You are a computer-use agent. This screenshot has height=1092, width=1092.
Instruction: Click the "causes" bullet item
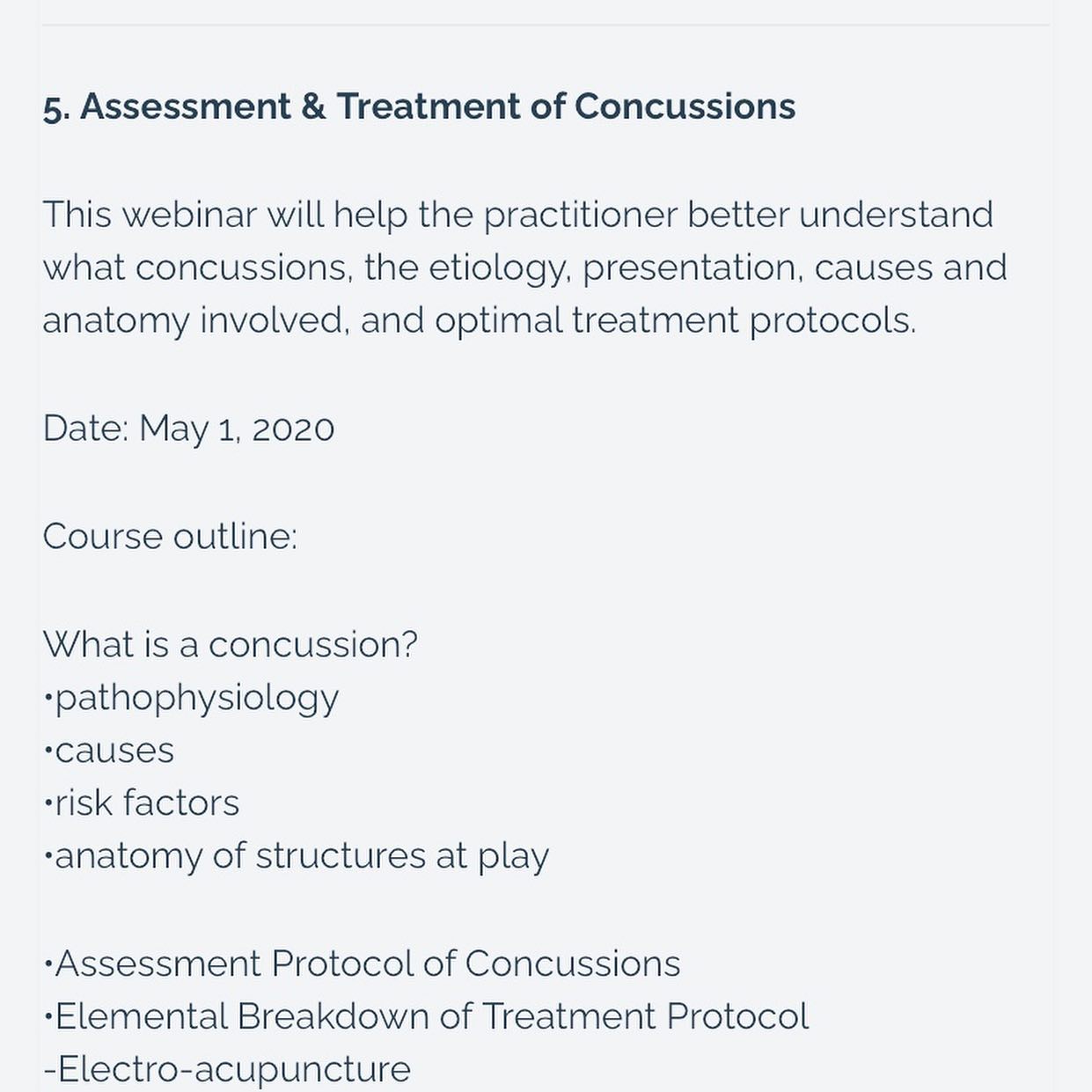(114, 751)
